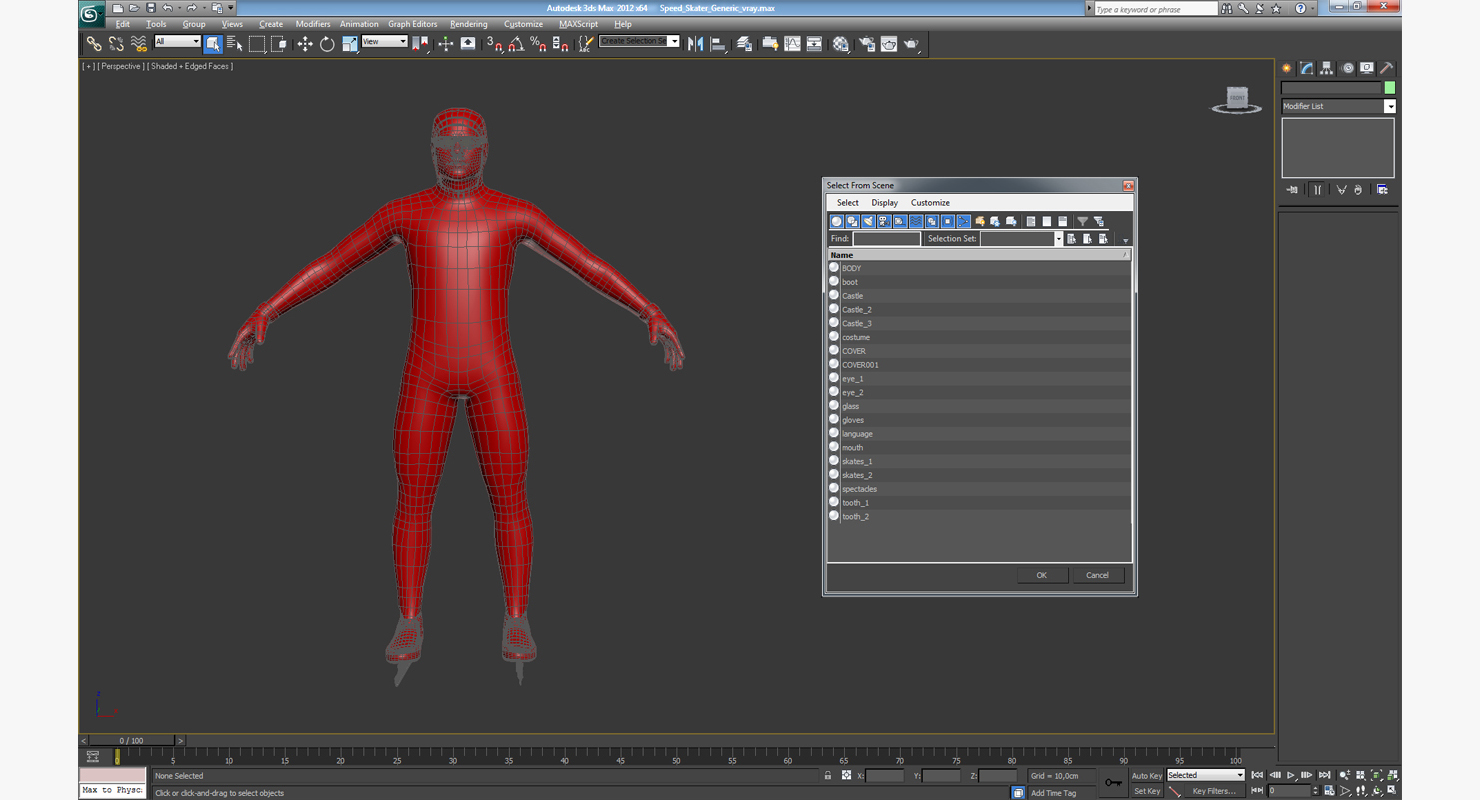Toggle Display Cameras filter in dialog
The width and height of the screenshot is (1480, 800).
tap(884, 221)
